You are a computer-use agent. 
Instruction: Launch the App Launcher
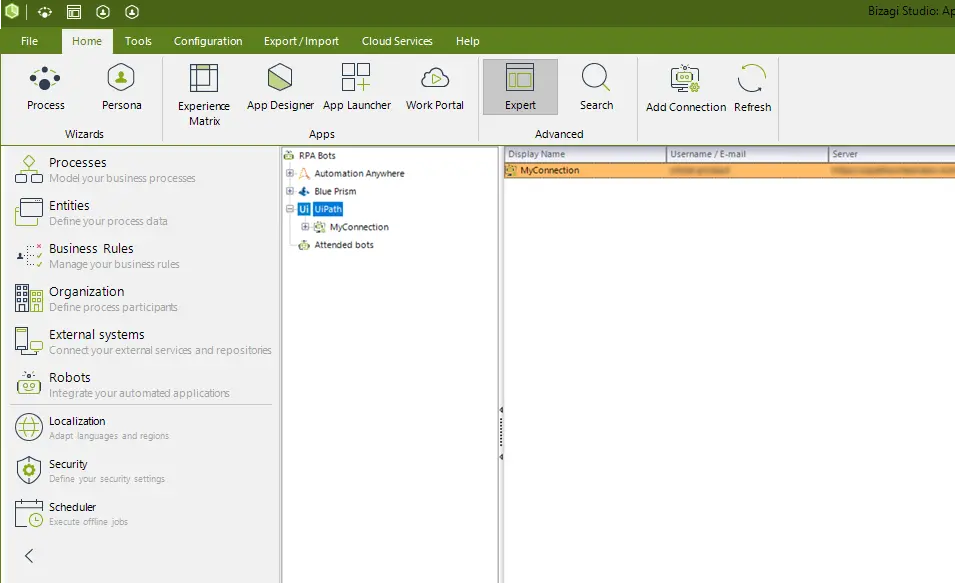coord(357,88)
